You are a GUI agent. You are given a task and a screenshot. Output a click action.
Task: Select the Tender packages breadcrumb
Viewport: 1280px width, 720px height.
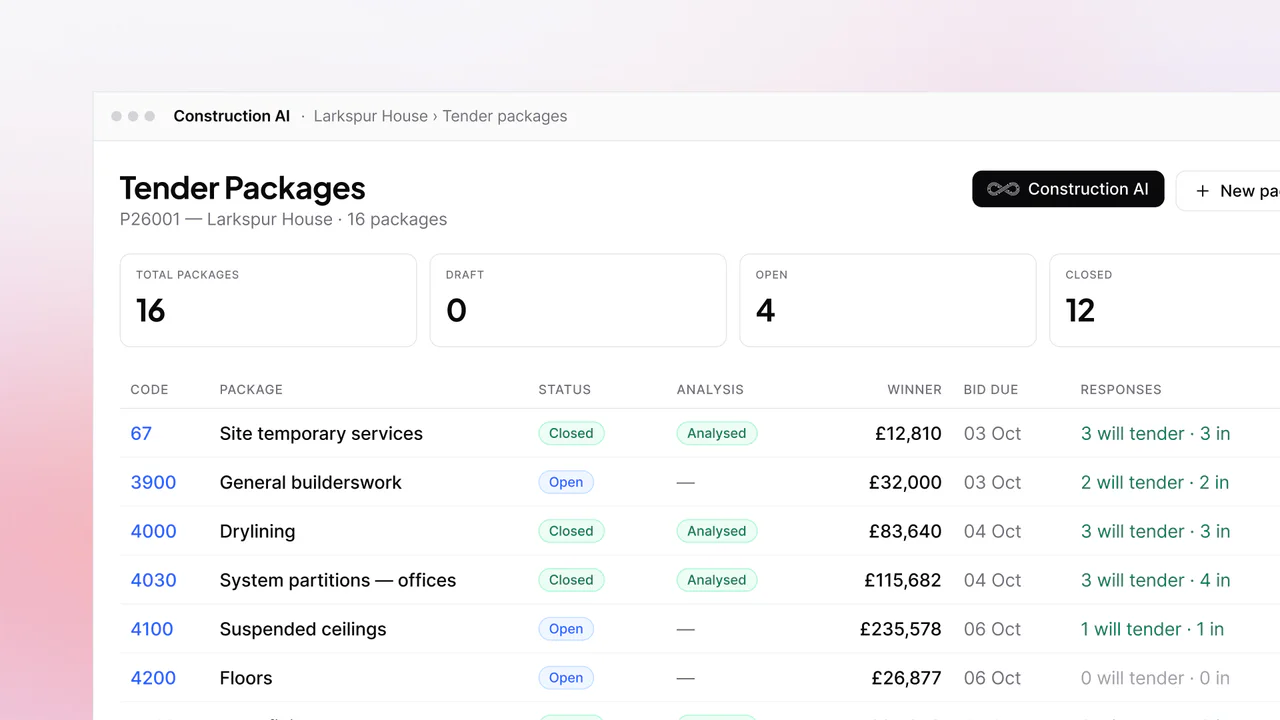tap(505, 116)
